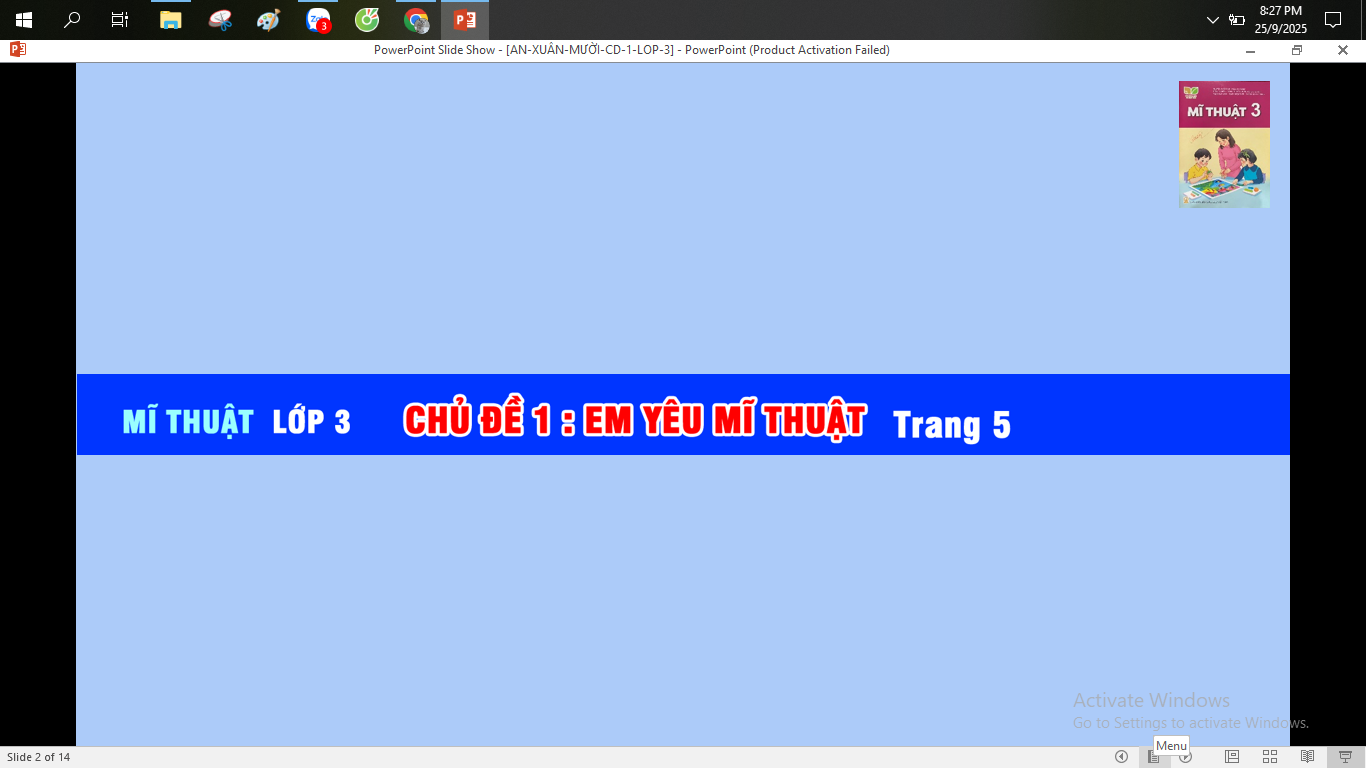Open the Windows Action Center notifications

1333,20
